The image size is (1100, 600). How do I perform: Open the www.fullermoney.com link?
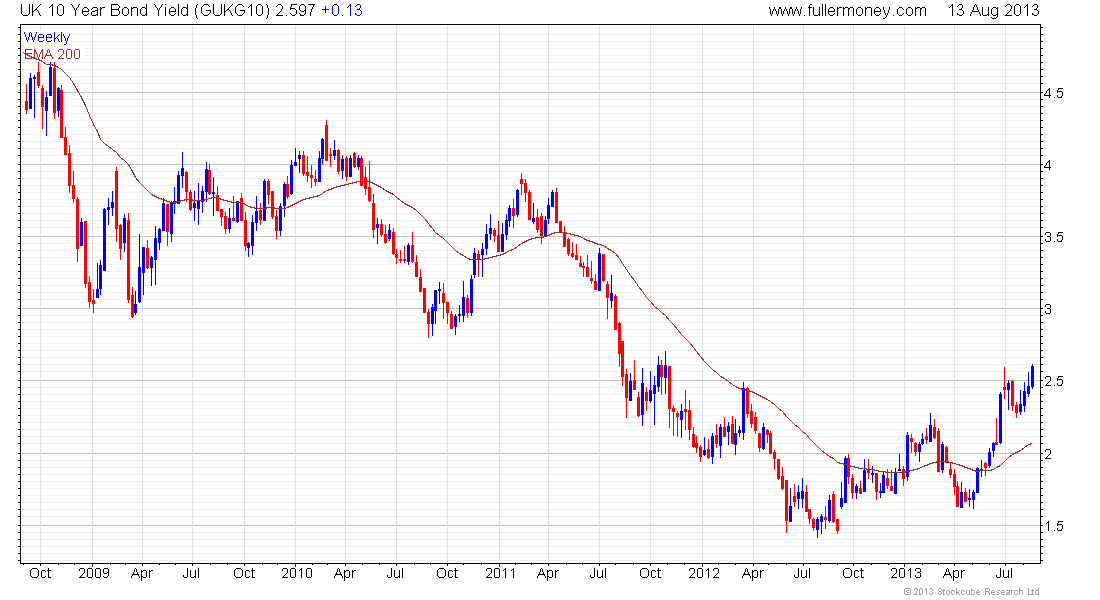coord(847,11)
